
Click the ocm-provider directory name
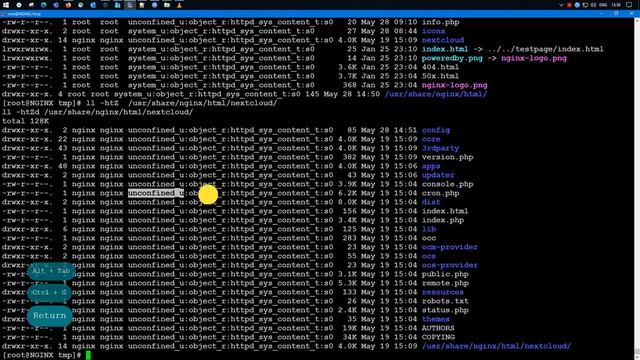coord(449,247)
